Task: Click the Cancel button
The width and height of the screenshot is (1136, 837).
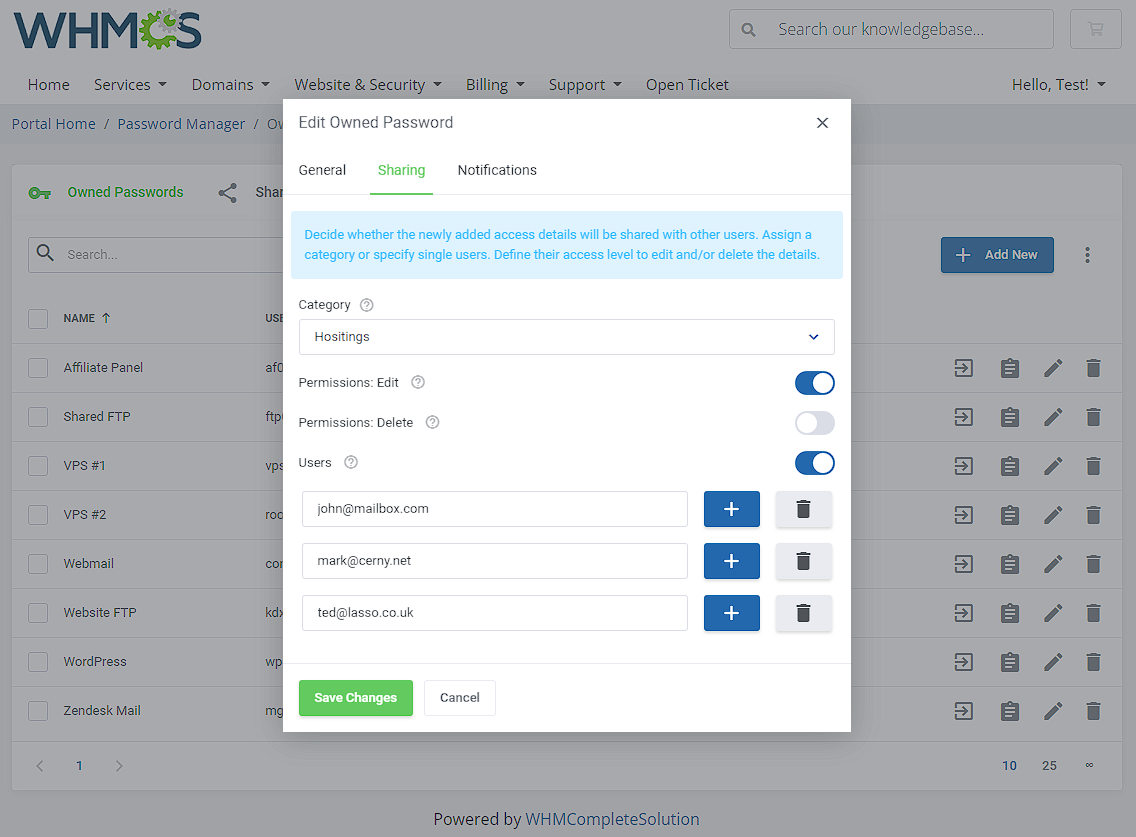Action: (x=459, y=698)
